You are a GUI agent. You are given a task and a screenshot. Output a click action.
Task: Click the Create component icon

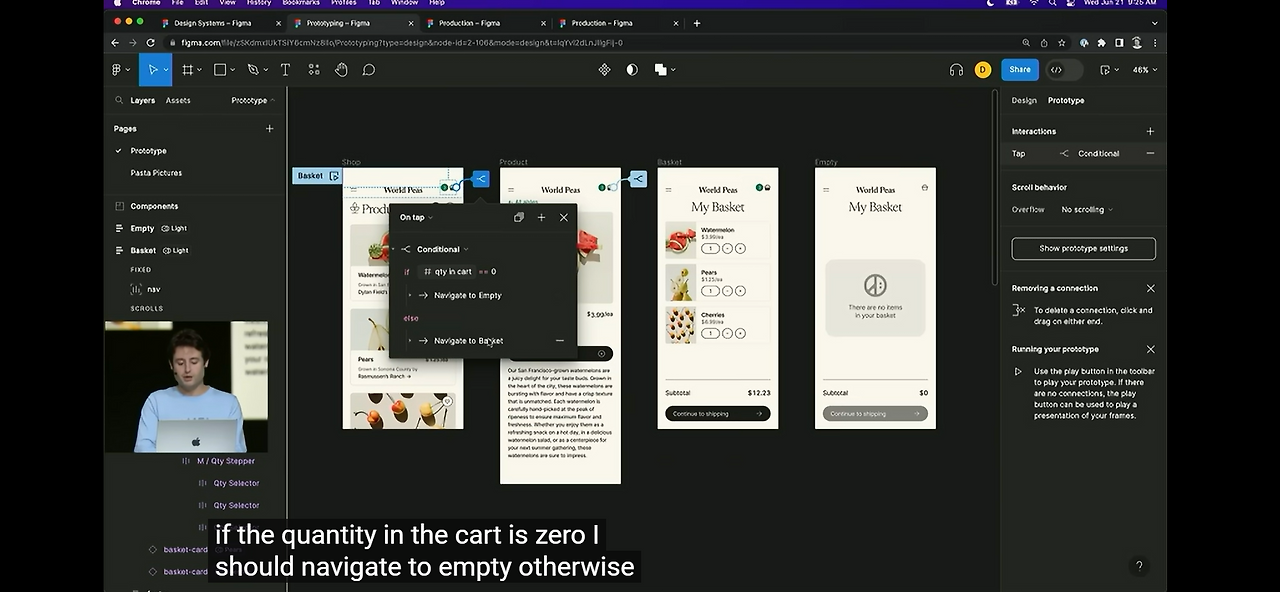[x=604, y=70]
